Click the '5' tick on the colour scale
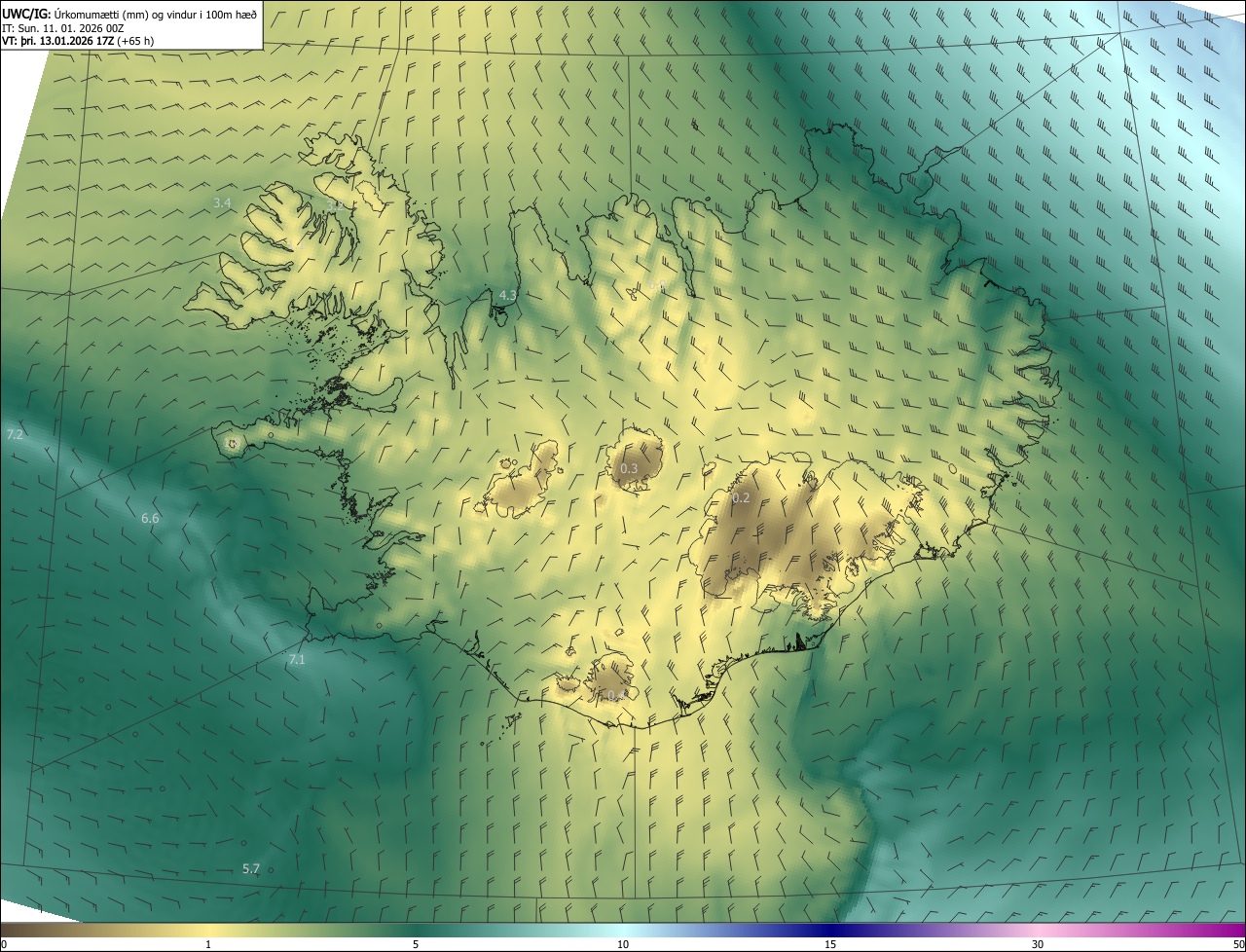The height and width of the screenshot is (952, 1246). pos(416,945)
